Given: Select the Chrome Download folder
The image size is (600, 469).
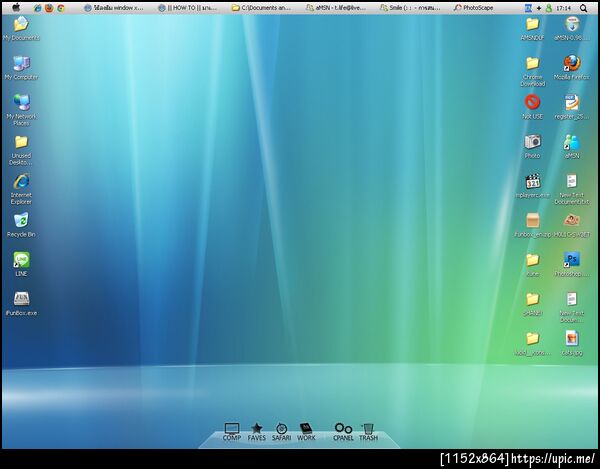Looking at the screenshot, I should [x=532, y=72].
